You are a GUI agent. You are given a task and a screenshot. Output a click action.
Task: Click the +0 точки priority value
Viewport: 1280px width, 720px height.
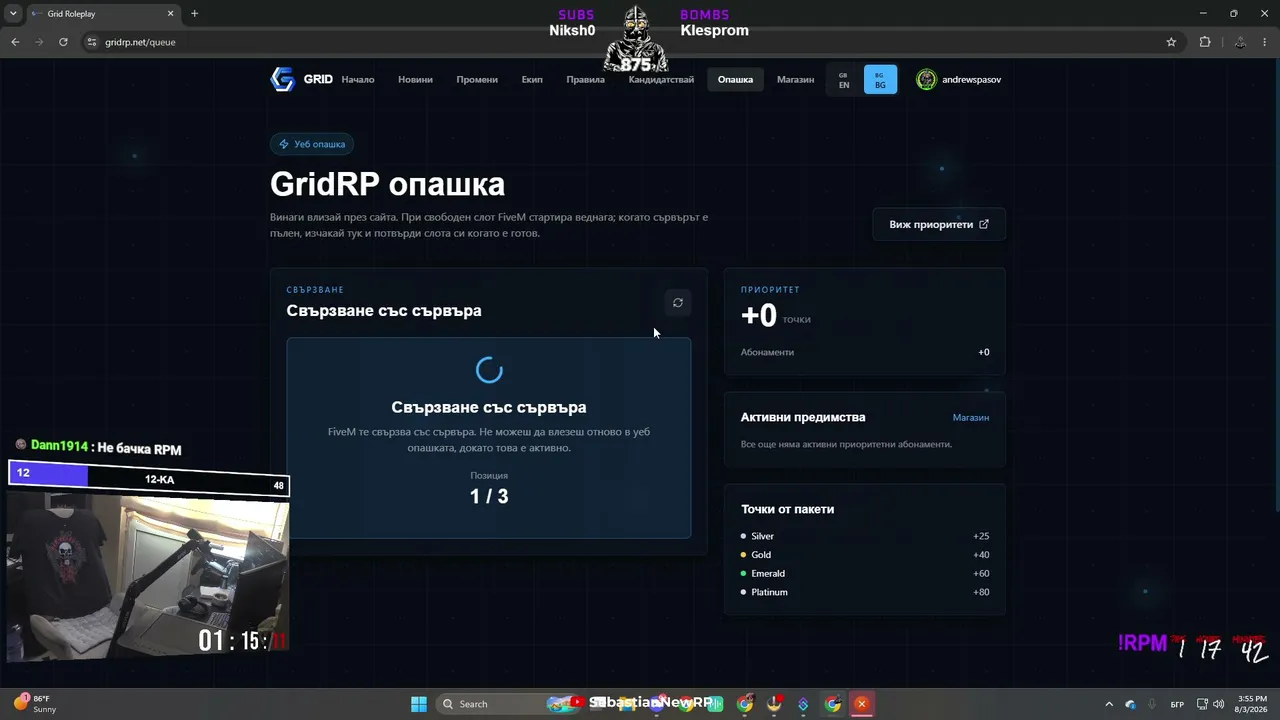tap(776, 315)
